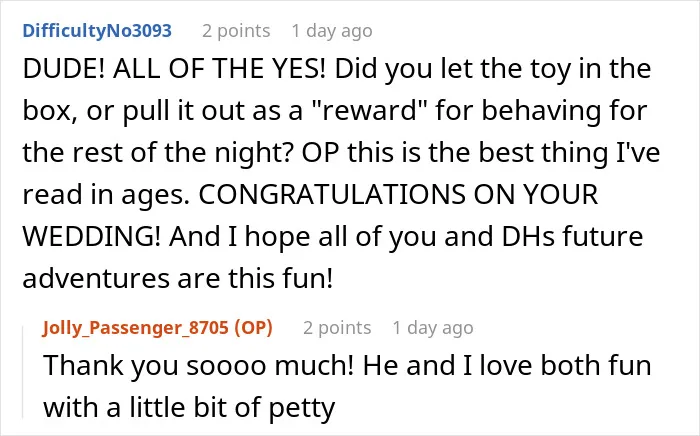Click the "1 day ago" timestamp on the OP reply
The height and width of the screenshot is (436, 700).
(x=433, y=328)
